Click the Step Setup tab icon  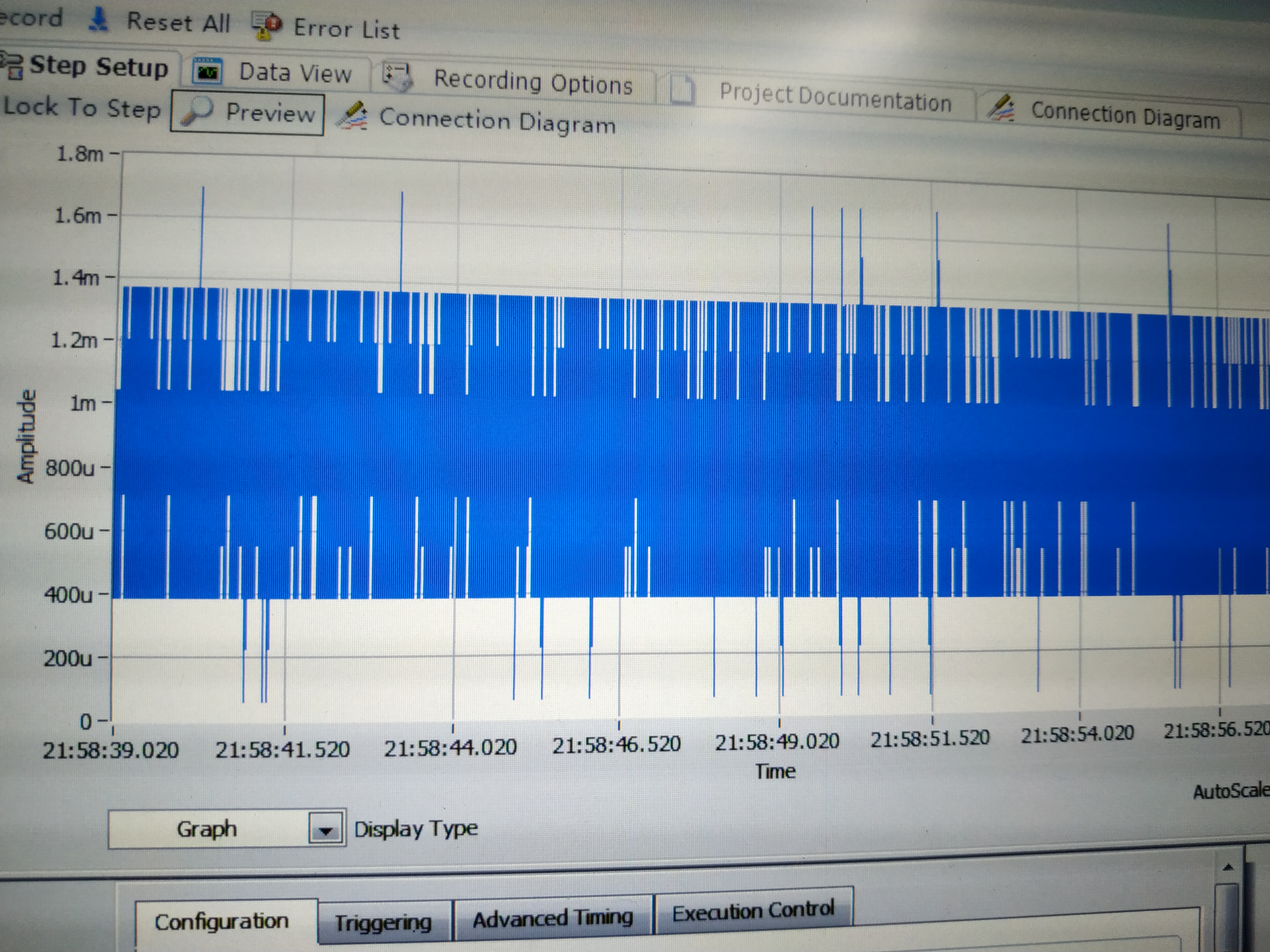tap(12, 65)
